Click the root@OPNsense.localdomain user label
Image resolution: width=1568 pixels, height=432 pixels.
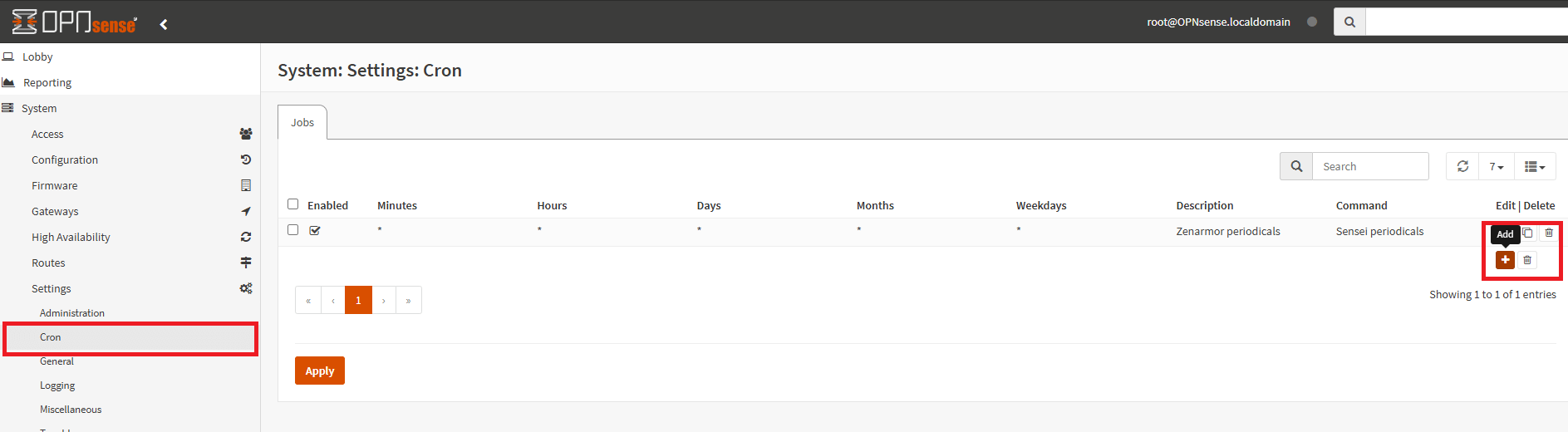click(x=1218, y=22)
